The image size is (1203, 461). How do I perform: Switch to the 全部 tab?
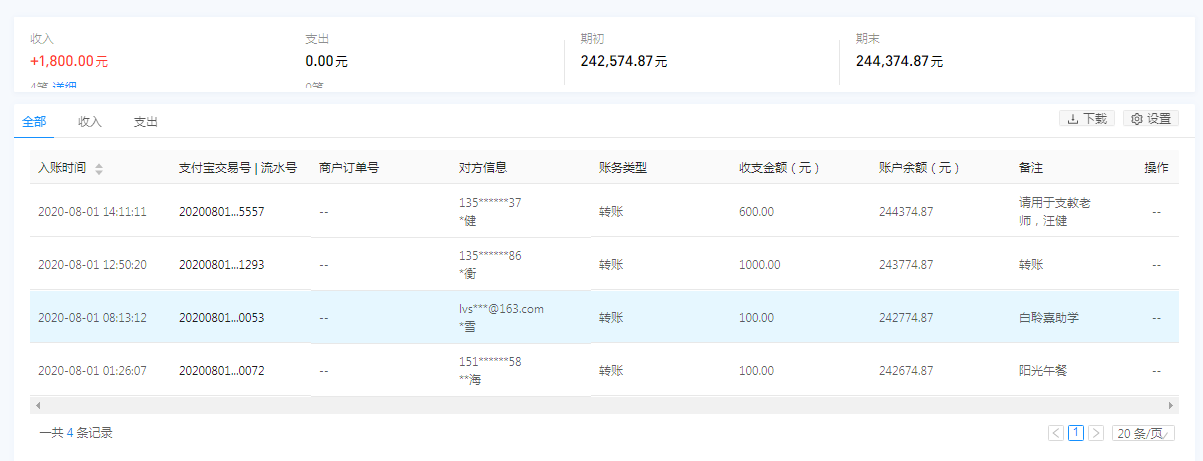34,122
